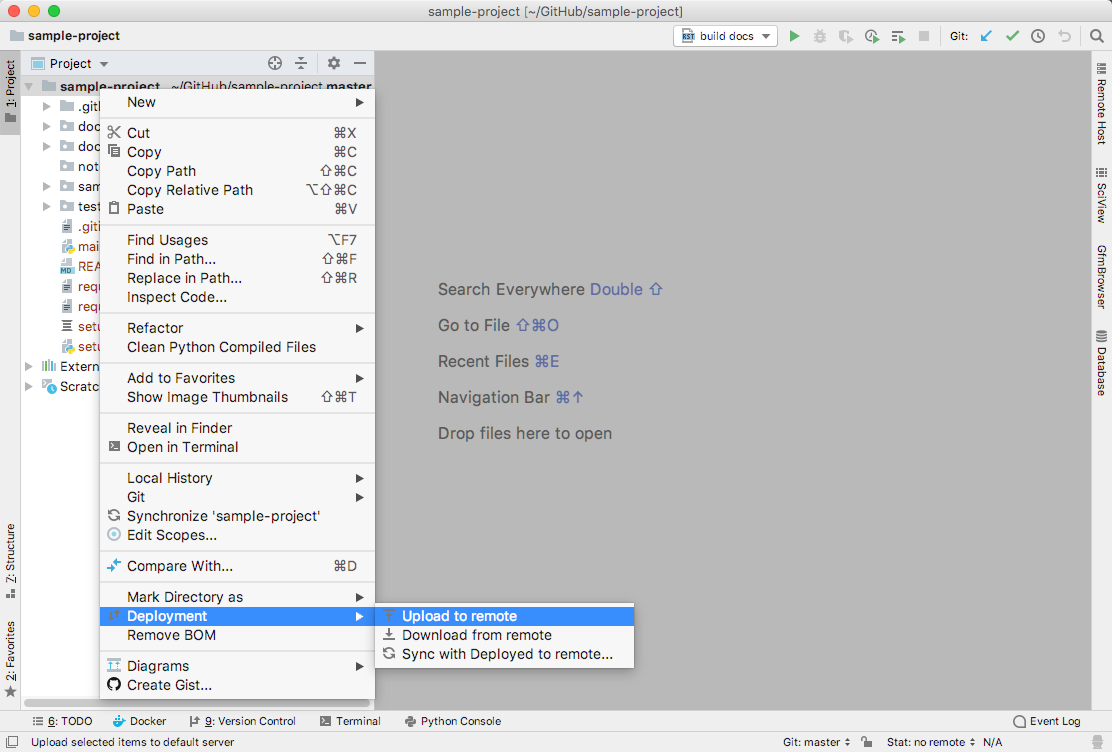Viewport: 1112px width, 752px height.
Task: Click the Git: master branch widget
Action: (816, 742)
